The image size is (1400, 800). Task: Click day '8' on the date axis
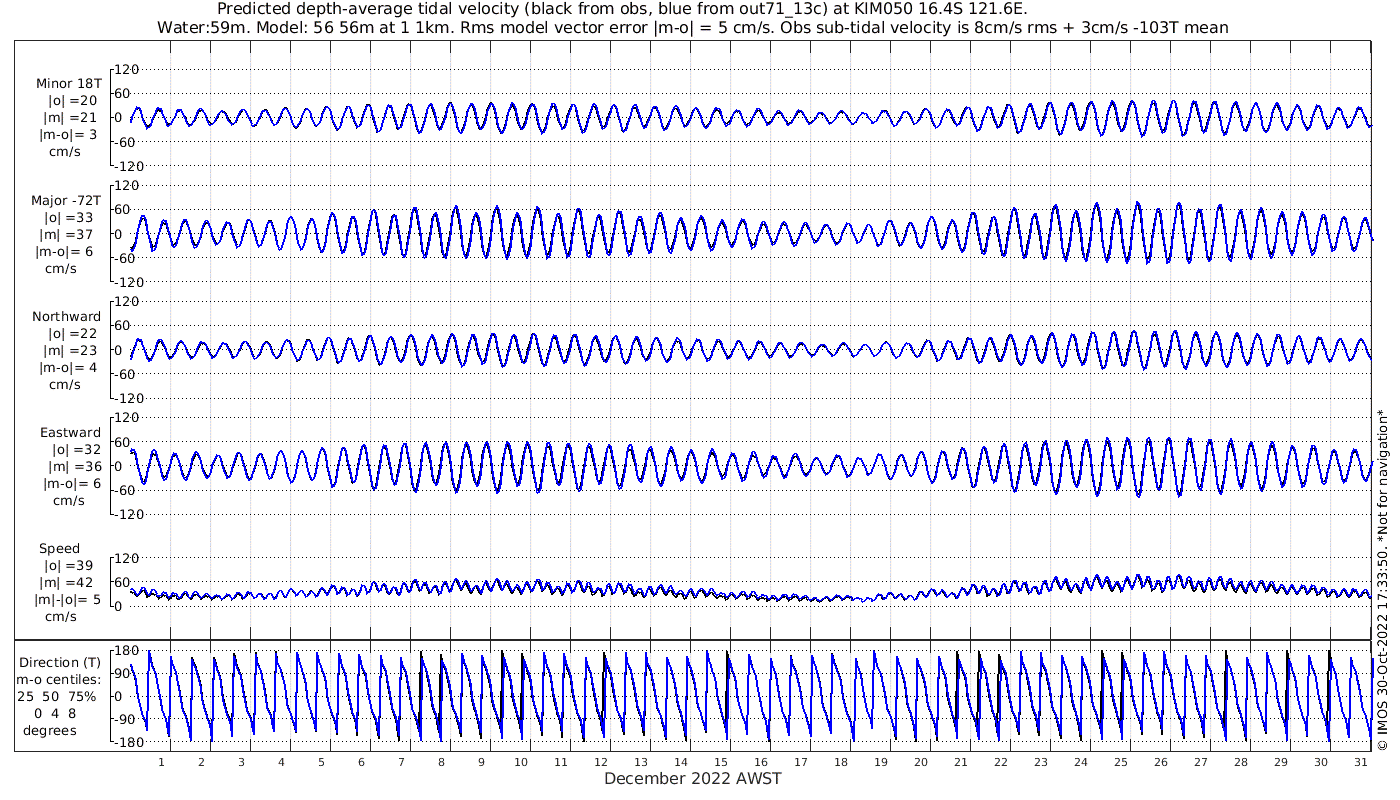[x=441, y=762]
